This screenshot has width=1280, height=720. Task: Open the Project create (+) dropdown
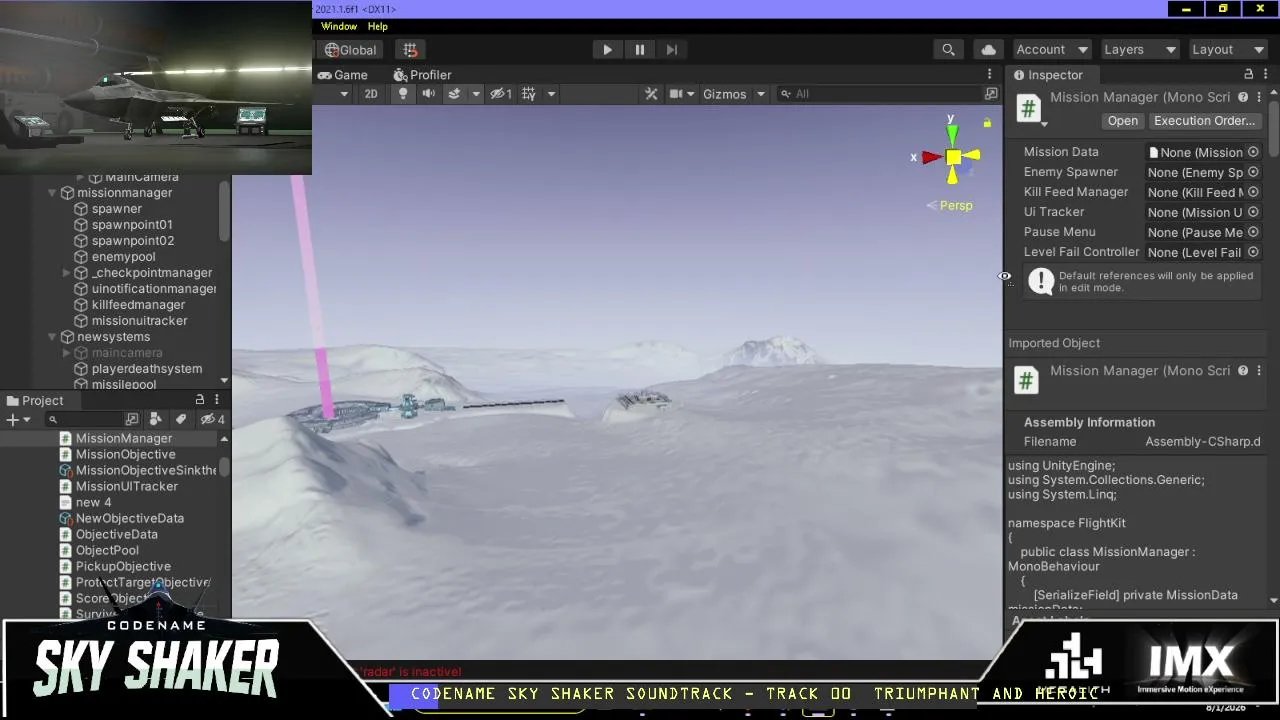point(18,420)
